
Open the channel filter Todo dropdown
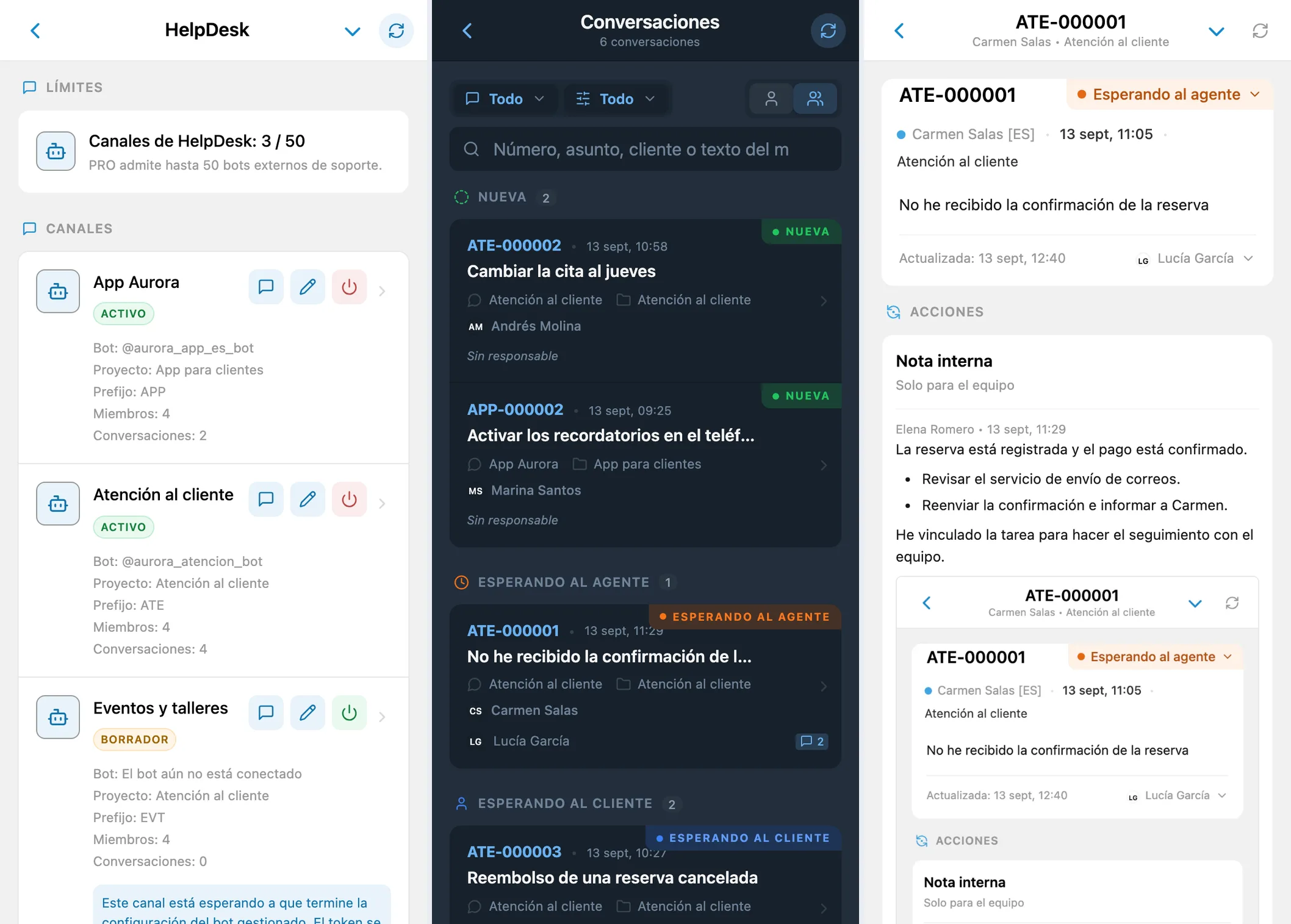tap(504, 99)
